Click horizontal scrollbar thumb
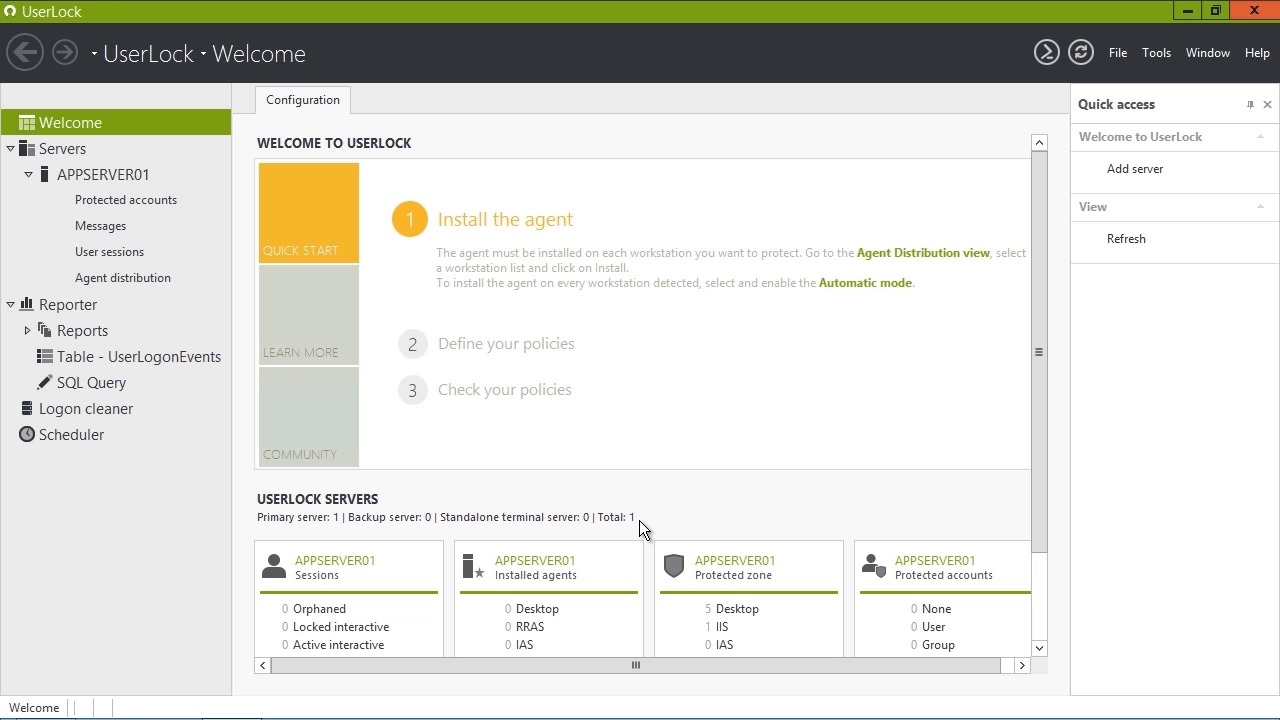The width and height of the screenshot is (1280, 720). pos(635,665)
